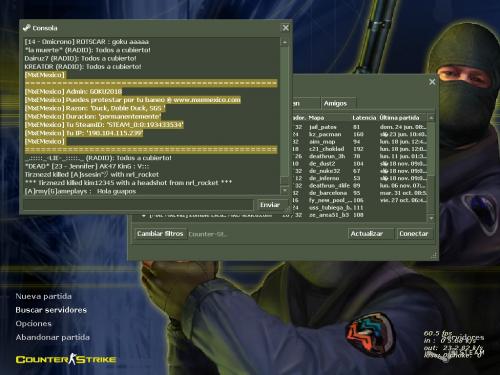500x375 pixels.
Task: Send the console command with Enviar
Action: point(270,205)
